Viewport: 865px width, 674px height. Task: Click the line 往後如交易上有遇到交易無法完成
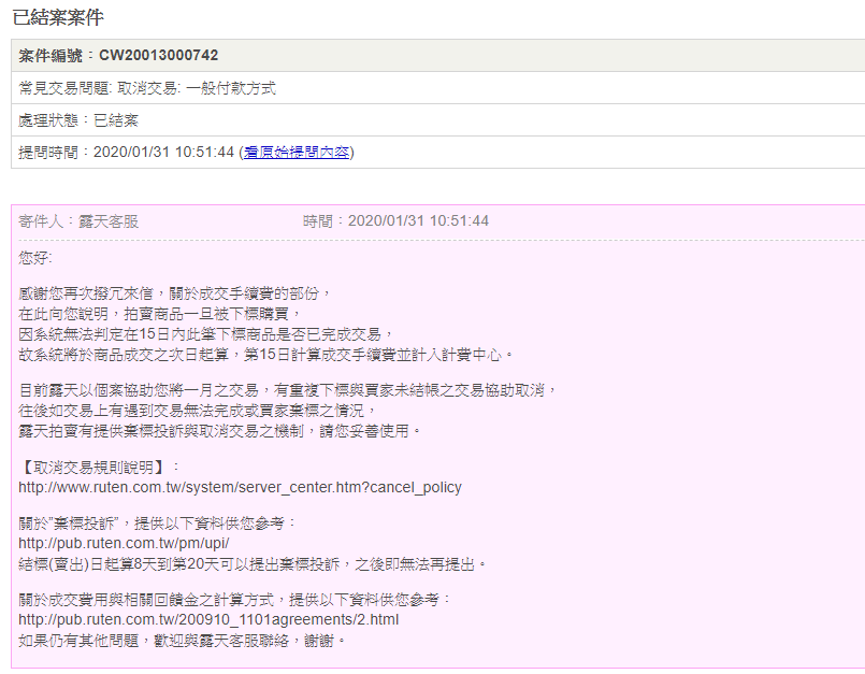(x=197, y=411)
